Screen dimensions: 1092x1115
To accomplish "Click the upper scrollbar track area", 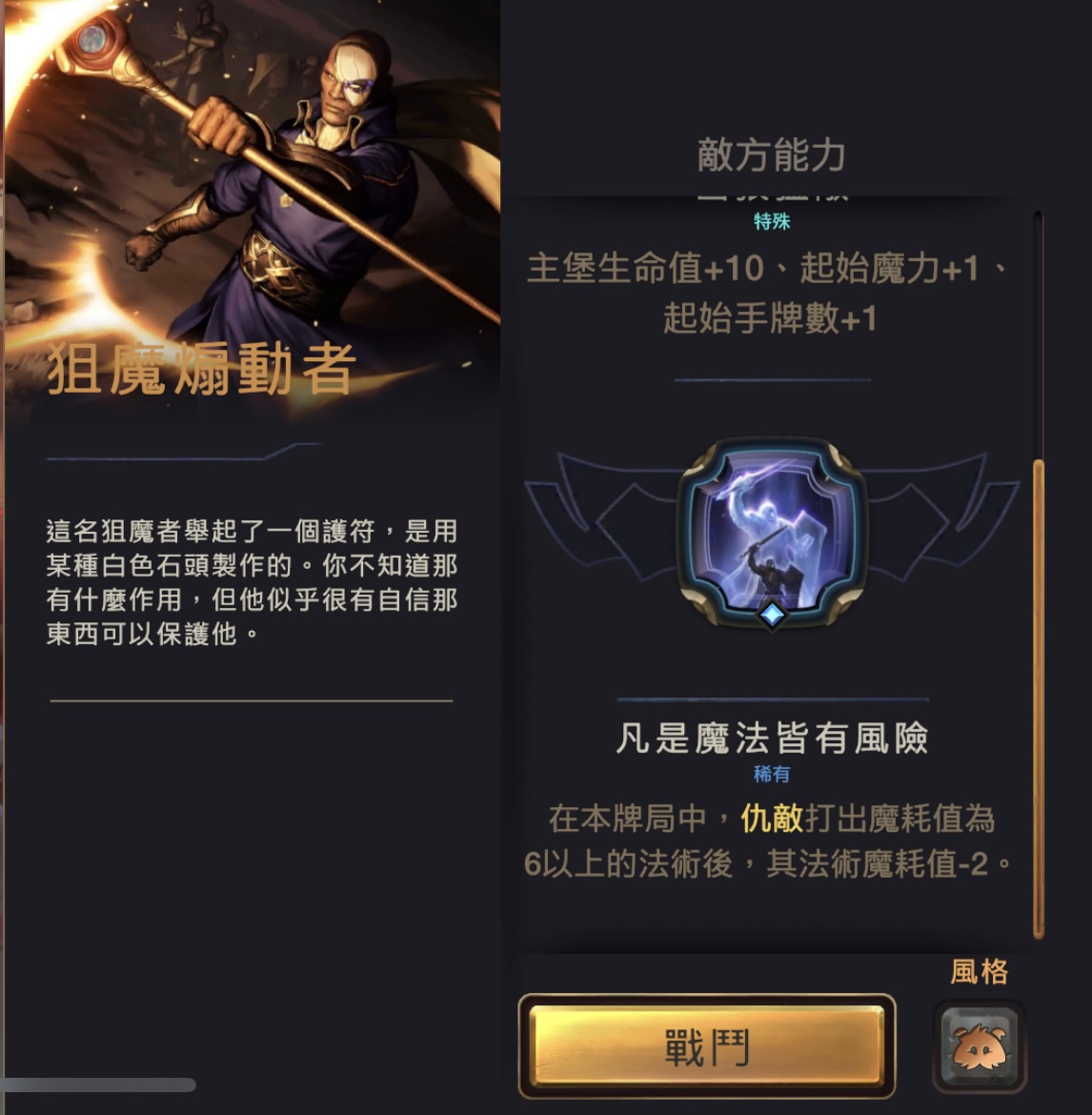I will click(1039, 334).
